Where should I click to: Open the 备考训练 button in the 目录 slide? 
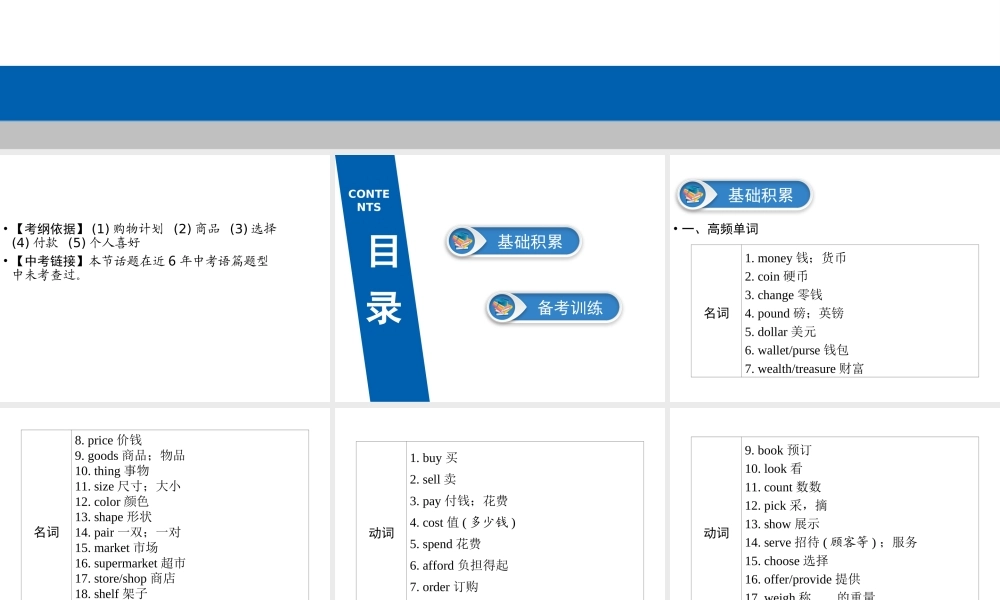554,307
